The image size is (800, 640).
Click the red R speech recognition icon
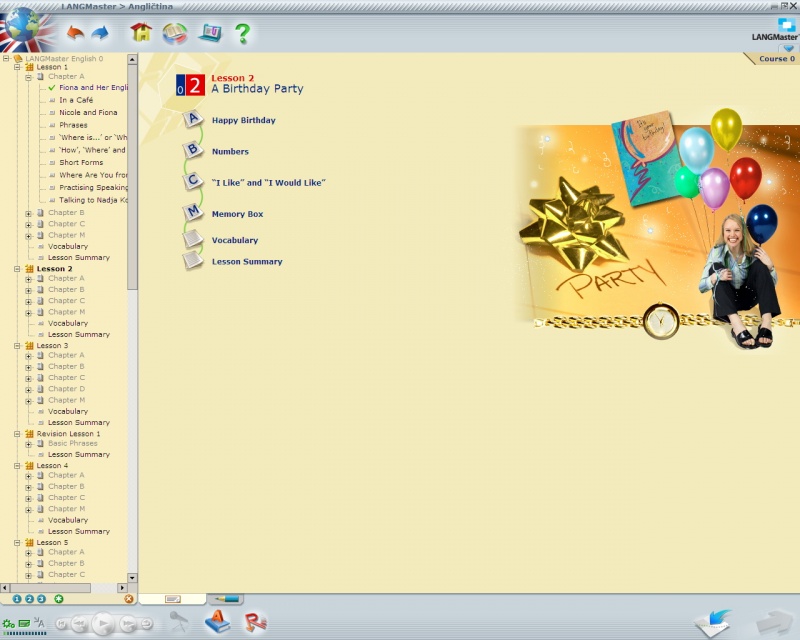point(255,622)
